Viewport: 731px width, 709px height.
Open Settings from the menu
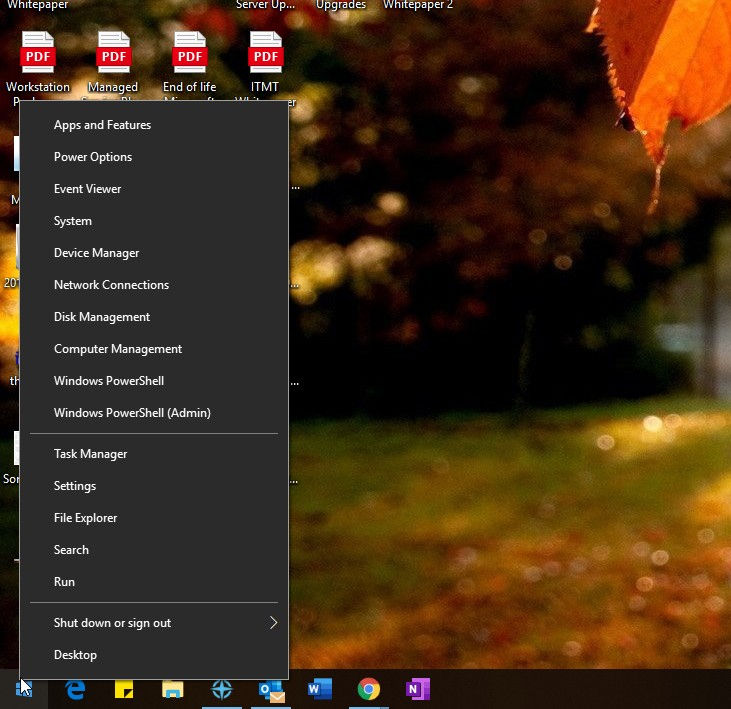coord(154,486)
